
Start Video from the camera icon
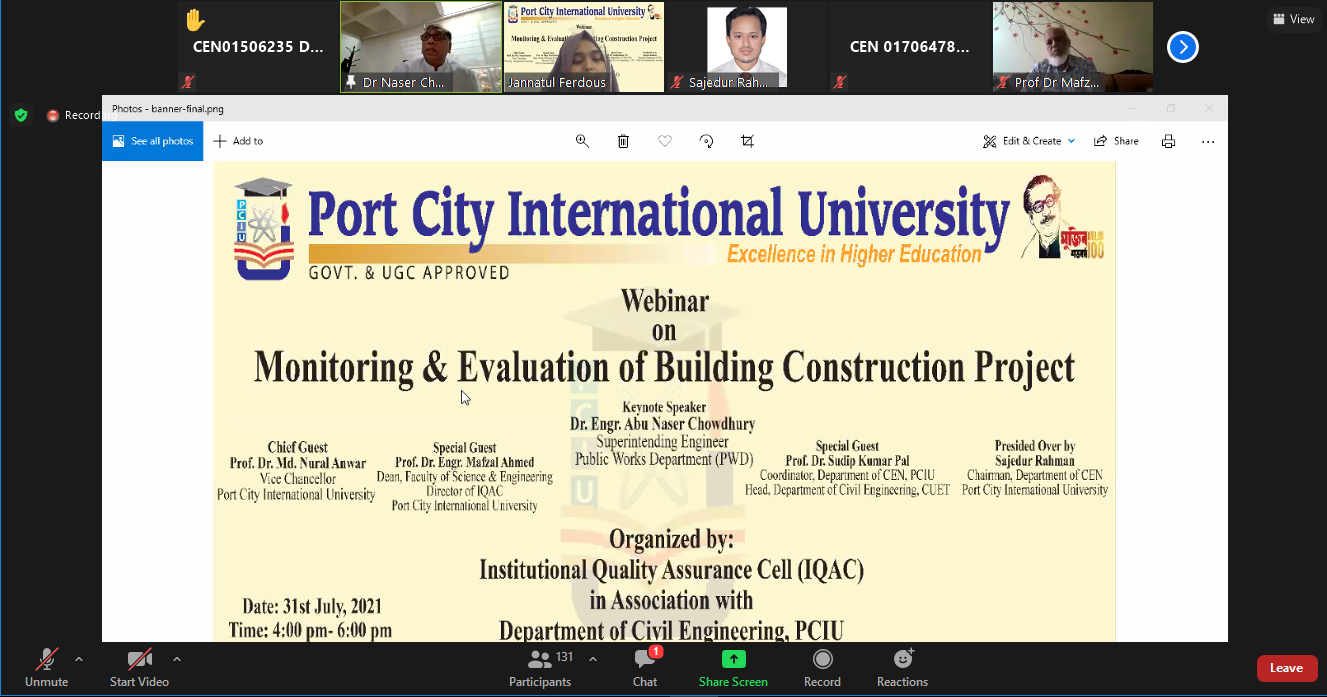[x=139, y=668]
